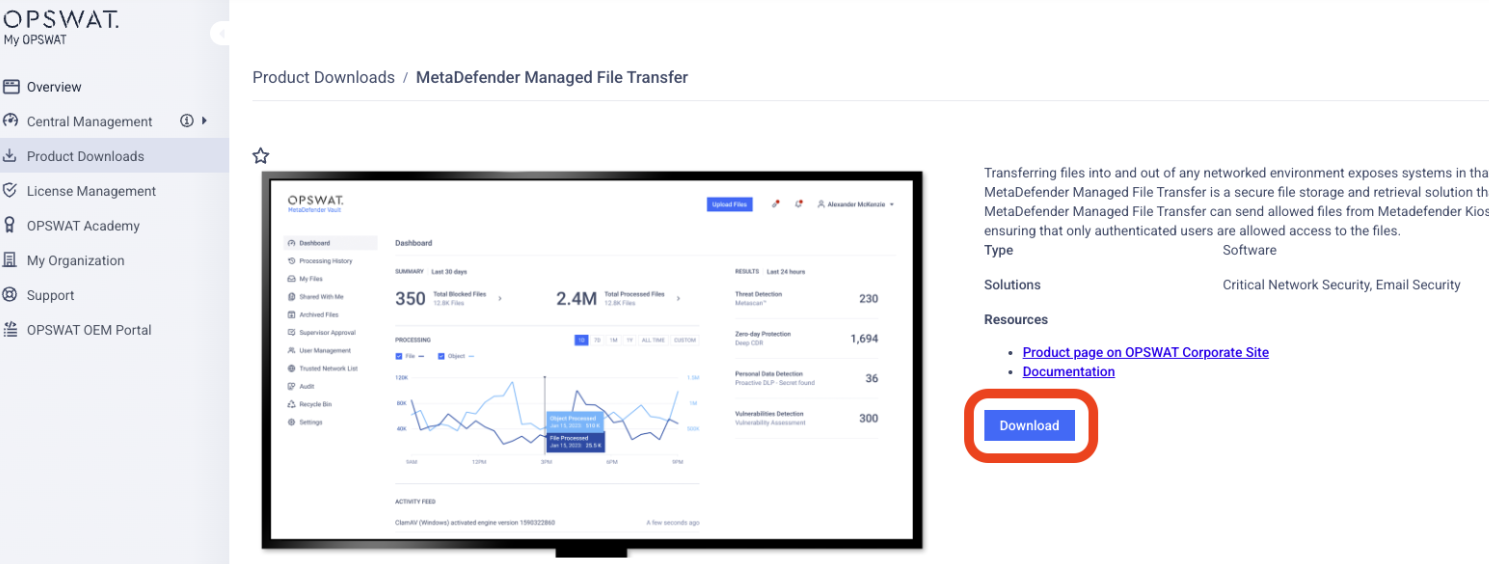Open the OPSWAT OEM Portal entry
This screenshot has width=1489, height=564.
pos(89,330)
